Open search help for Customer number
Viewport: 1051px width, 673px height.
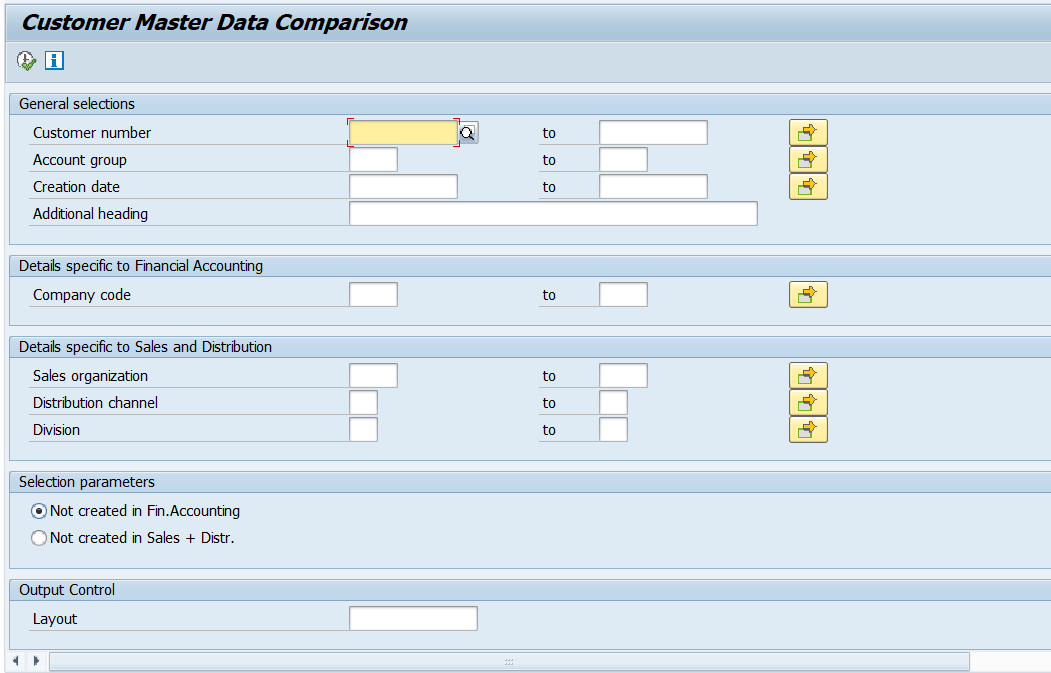click(x=468, y=132)
